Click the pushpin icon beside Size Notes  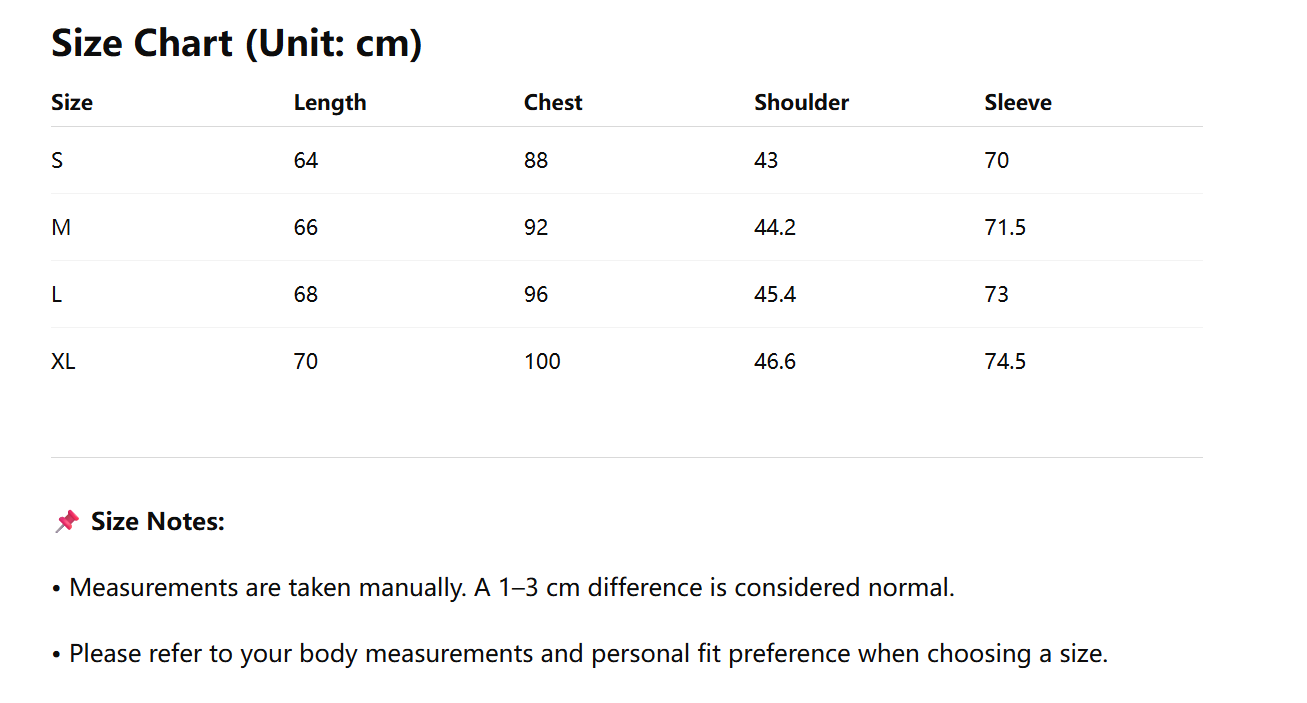[x=67, y=521]
